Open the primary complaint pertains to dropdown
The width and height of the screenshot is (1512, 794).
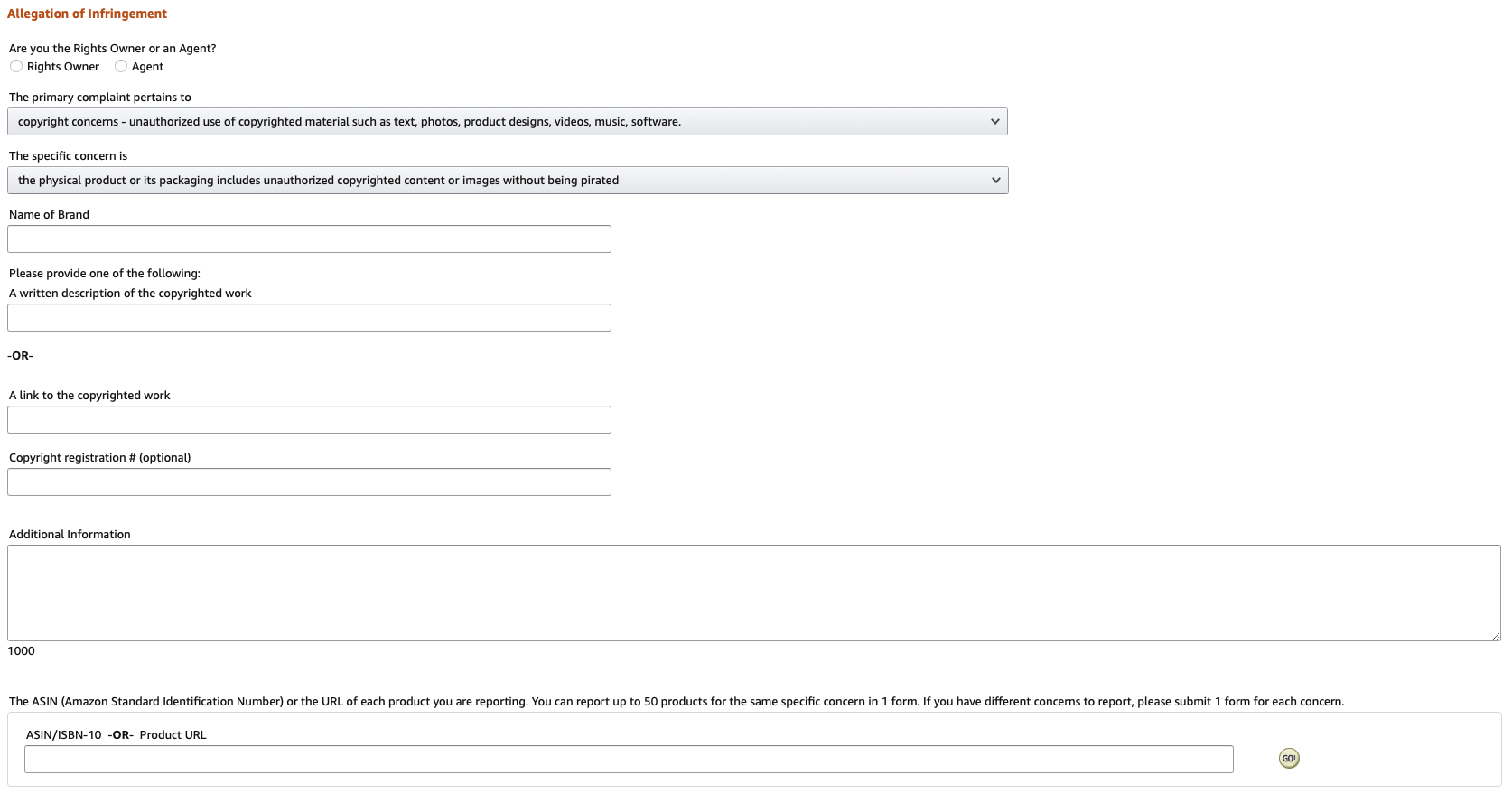(x=508, y=122)
